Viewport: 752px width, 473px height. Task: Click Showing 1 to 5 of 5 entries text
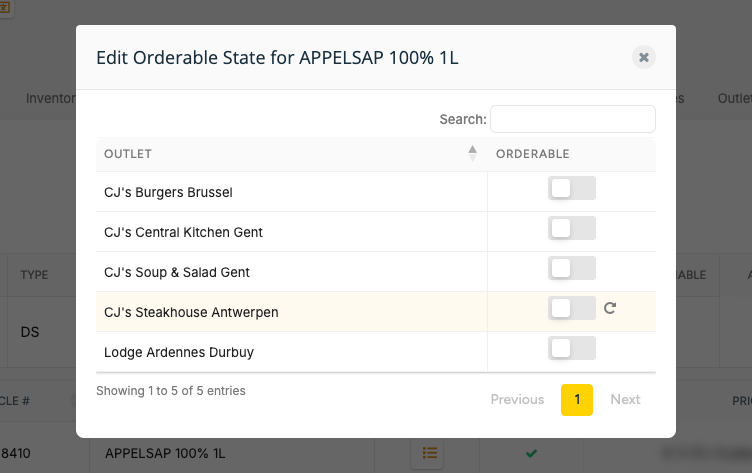point(171,391)
